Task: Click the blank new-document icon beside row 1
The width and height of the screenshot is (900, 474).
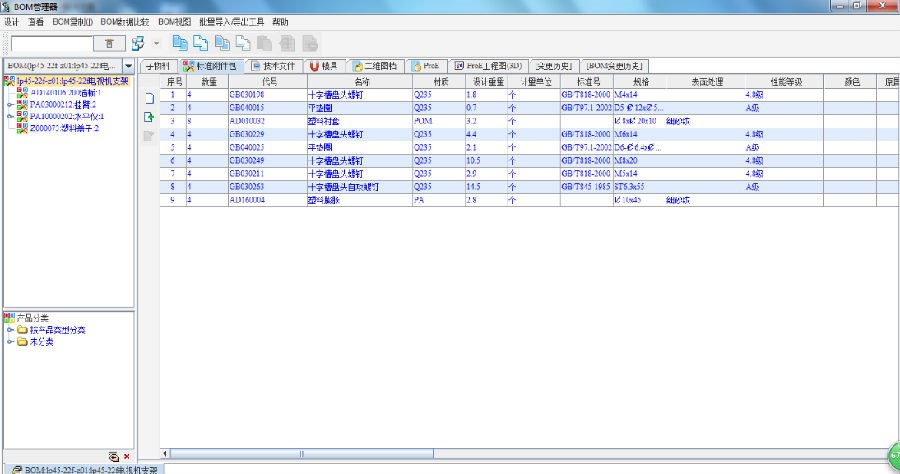Action: [149, 98]
